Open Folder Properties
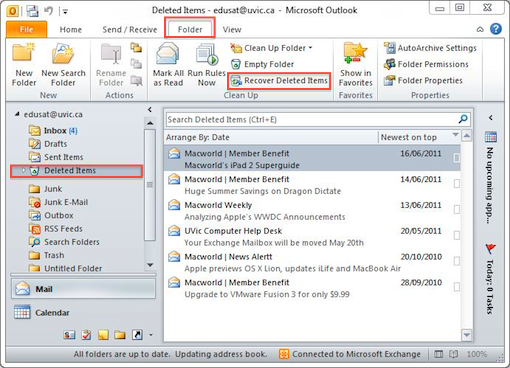510x368 pixels. coord(423,80)
